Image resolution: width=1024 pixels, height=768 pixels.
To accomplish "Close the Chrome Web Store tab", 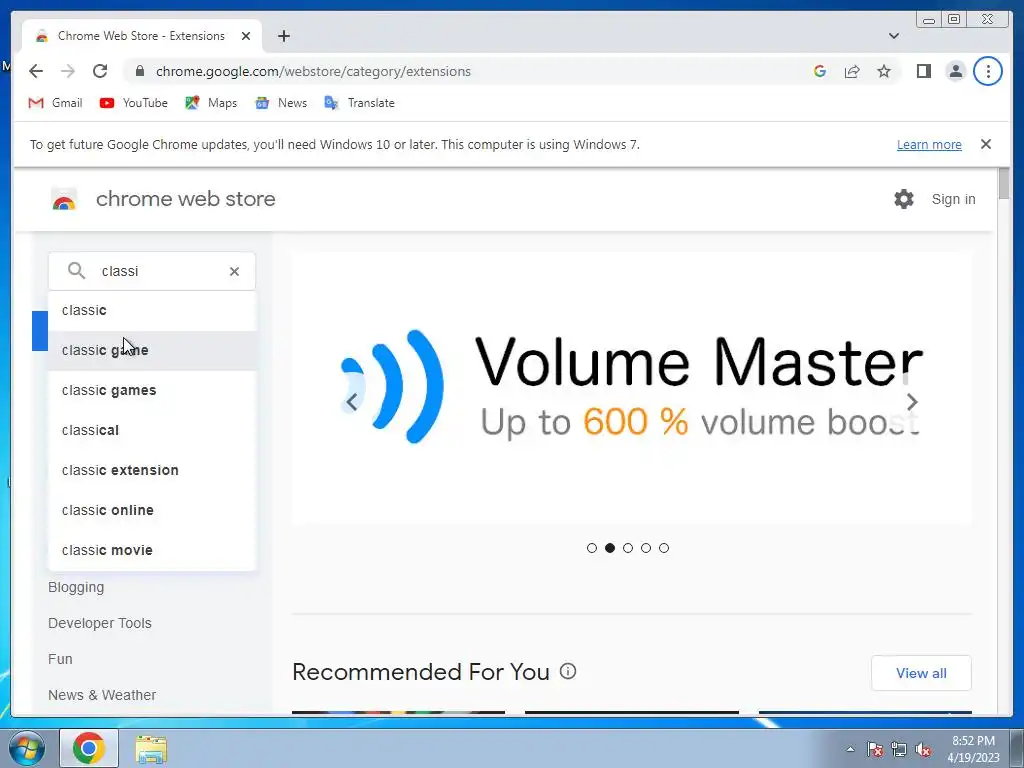I will tap(246, 36).
